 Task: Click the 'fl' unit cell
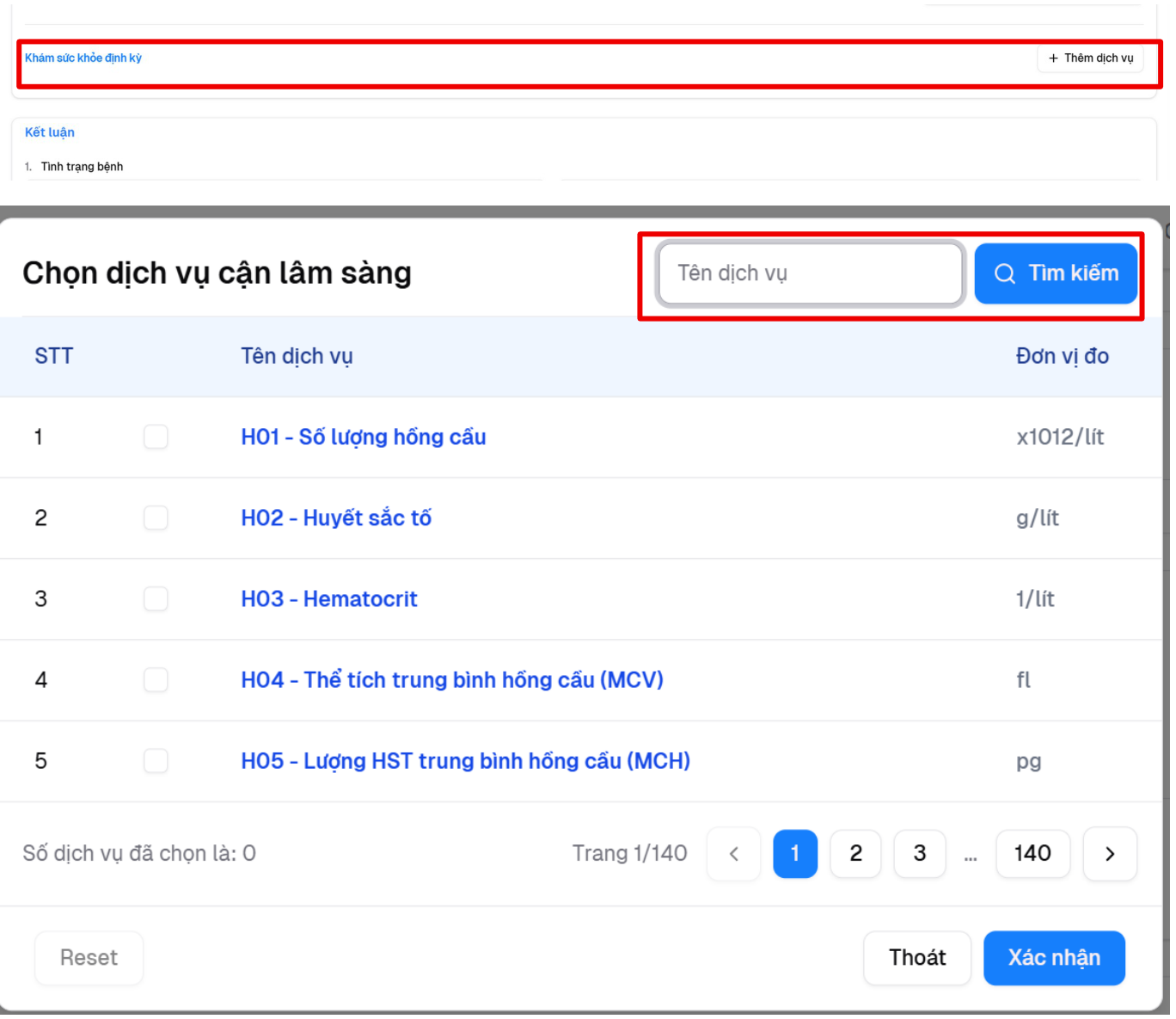[x=1023, y=680]
